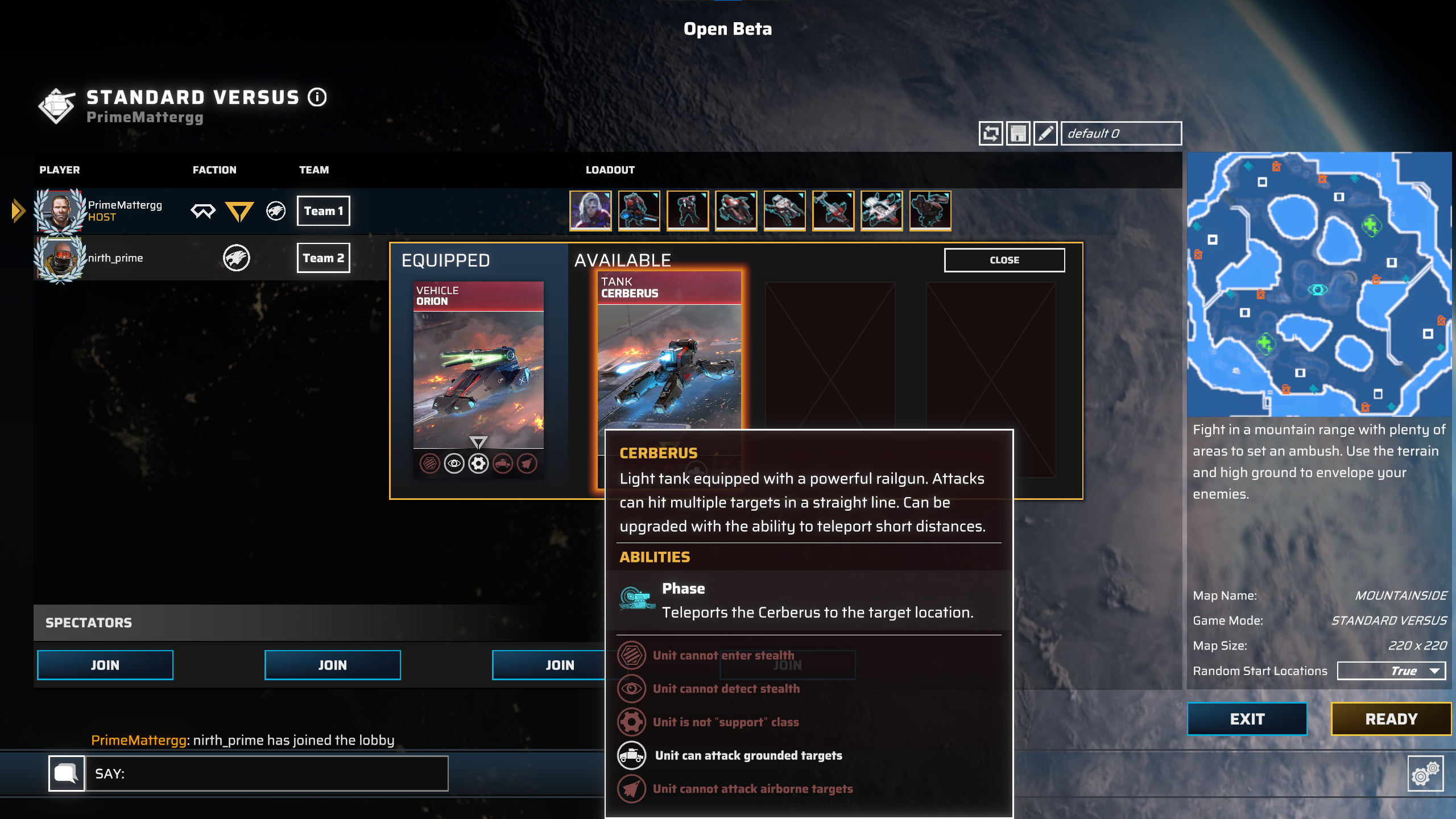Screen dimensions: 1456x819
Task: Toggle Team 1 assignment for PrimeMattergg
Action: [x=323, y=210]
